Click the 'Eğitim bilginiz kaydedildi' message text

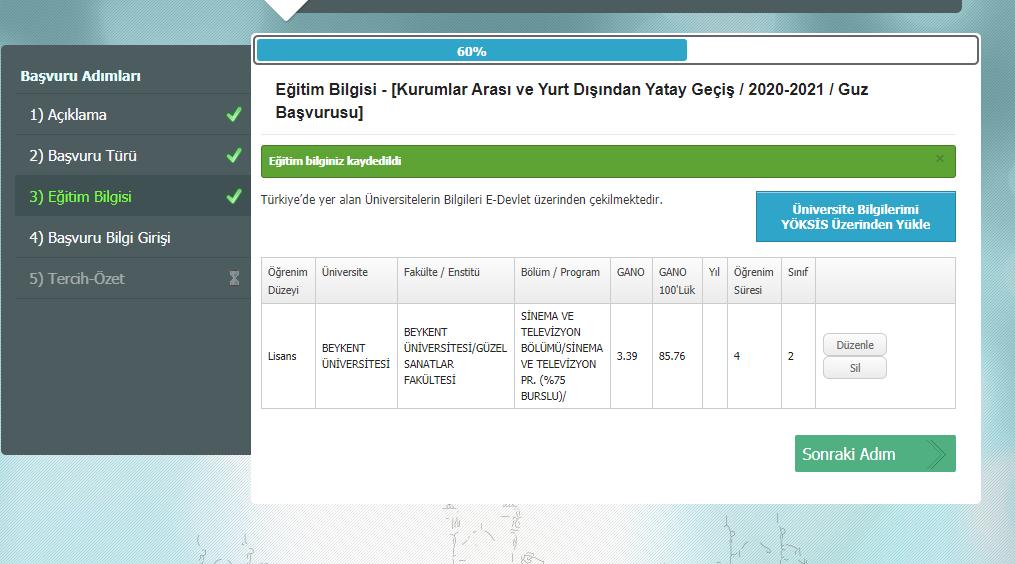(335, 161)
